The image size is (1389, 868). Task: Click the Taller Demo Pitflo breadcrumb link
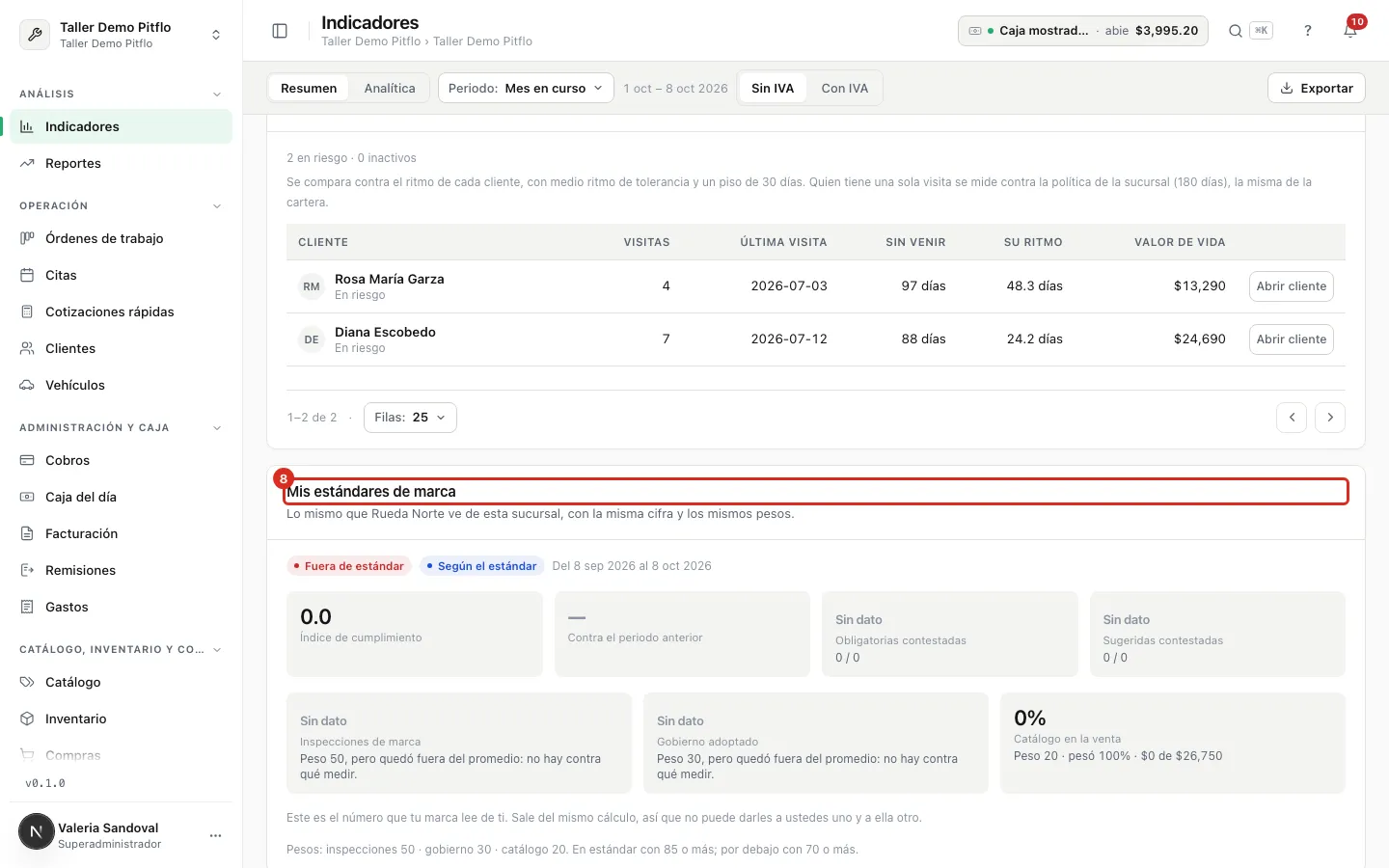(371, 41)
